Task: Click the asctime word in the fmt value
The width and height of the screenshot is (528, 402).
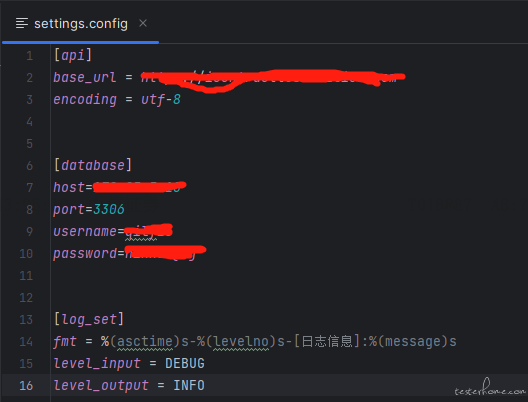Action: (x=145, y=341)
